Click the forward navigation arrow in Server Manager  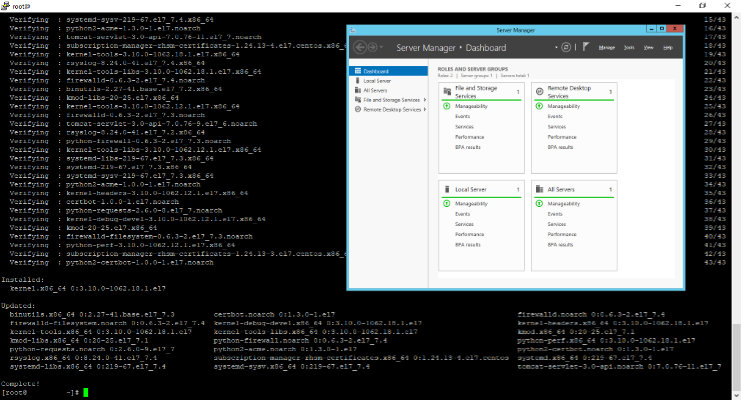[x=370, y=48]
